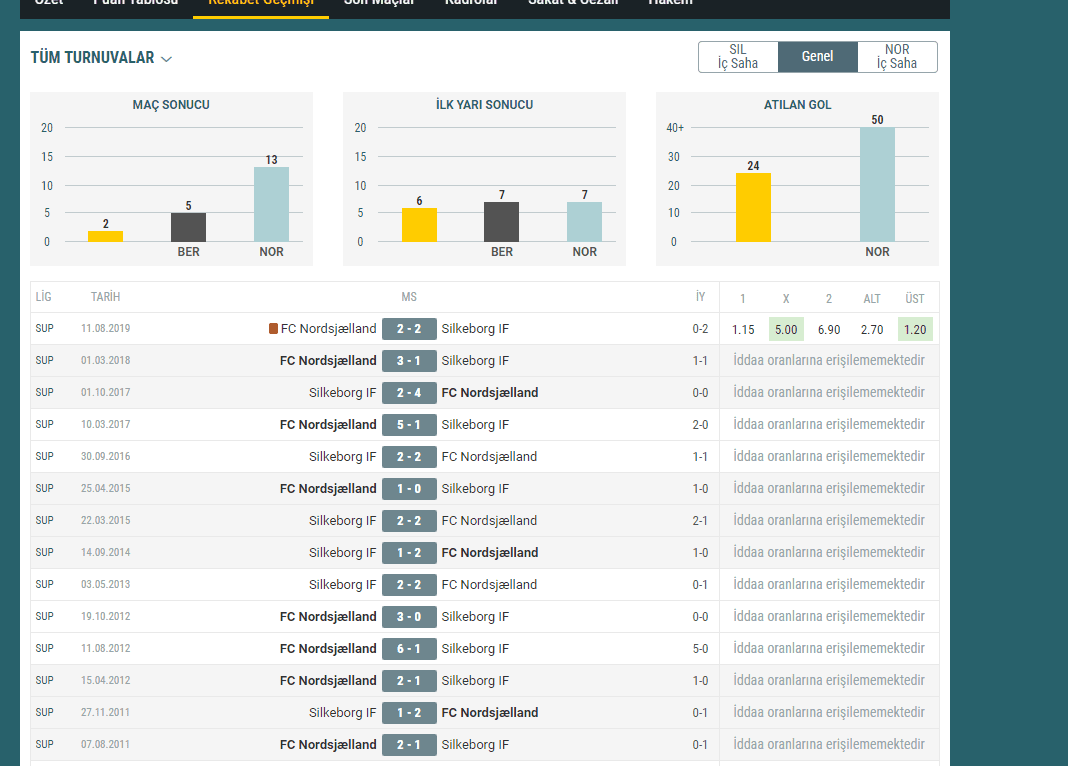Open Silkeborg IF in the 25.04.2015 row

coord(475,489)
